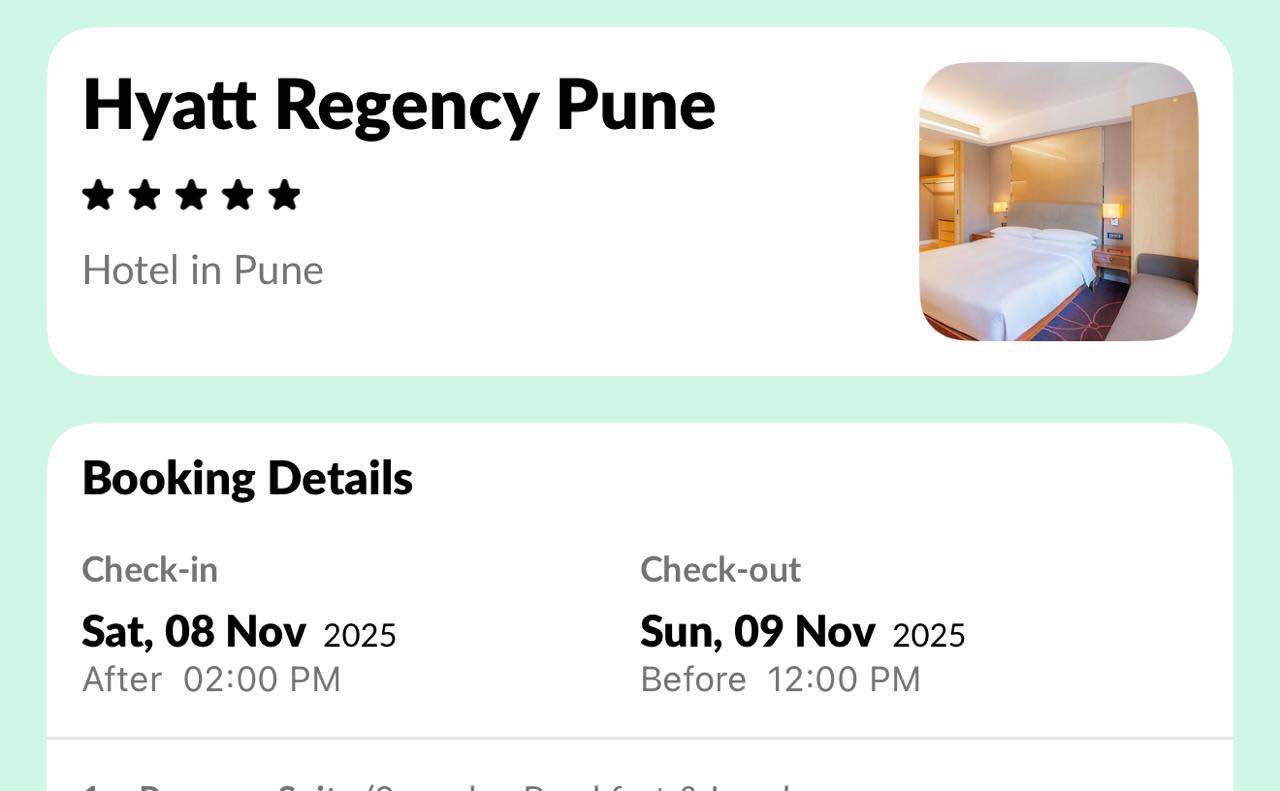Tap the third rating star

pyautogui.click(x=191, y=195)
